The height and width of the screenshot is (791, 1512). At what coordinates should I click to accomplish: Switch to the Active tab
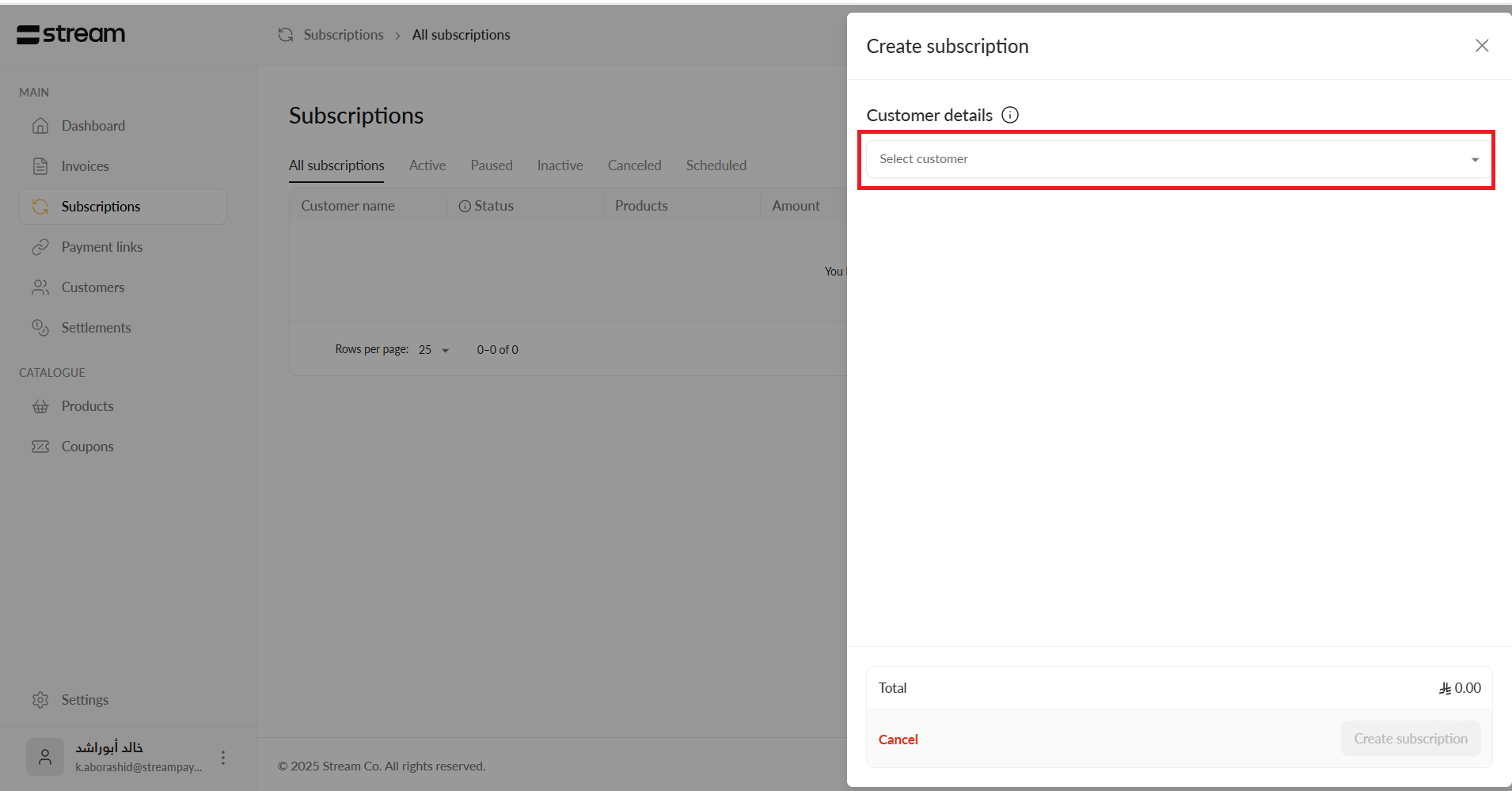tap(427, 165)
